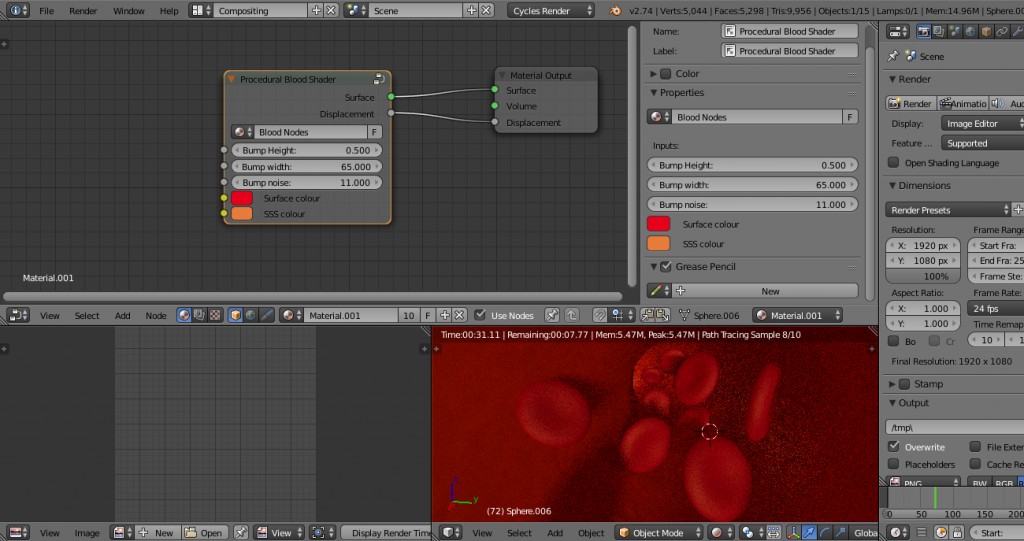The image size is (1024, 541).
Task: Switch to the World properties tab icon
Action: (970, 31)
